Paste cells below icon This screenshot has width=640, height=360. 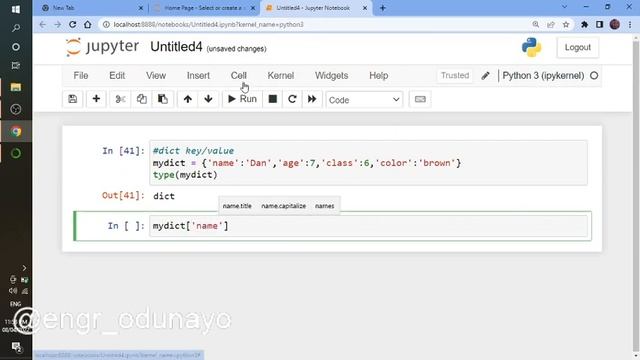click(162, 99)
